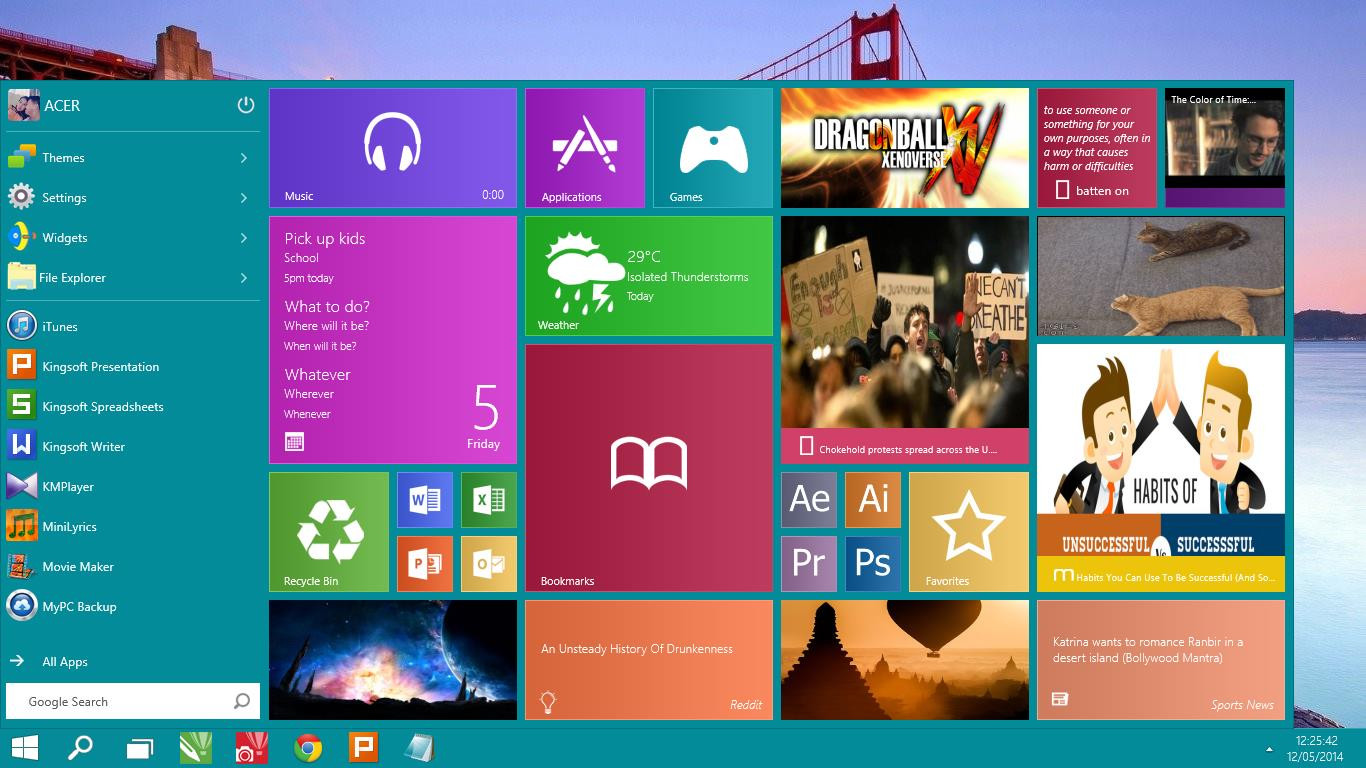Open Katrina wants to romance Ranbir news tile
Screen dimensions: 1366x768
click(1161, 660)
